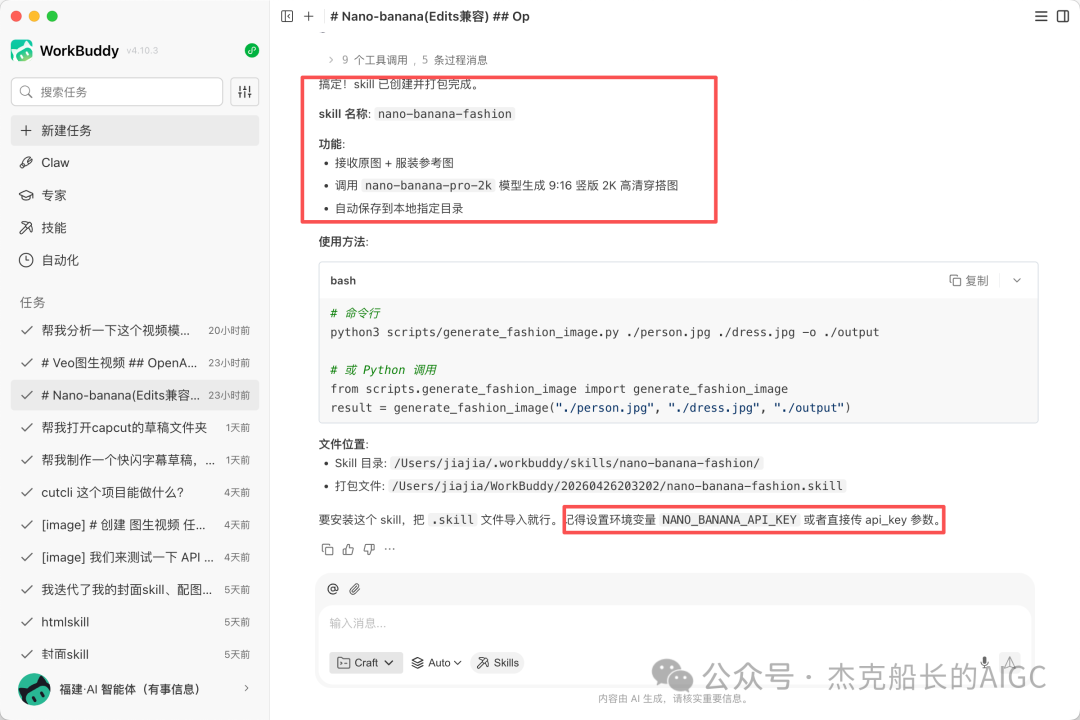Click the message input field 输入消息
This screenshot has height=720, width=1080.
674,623
